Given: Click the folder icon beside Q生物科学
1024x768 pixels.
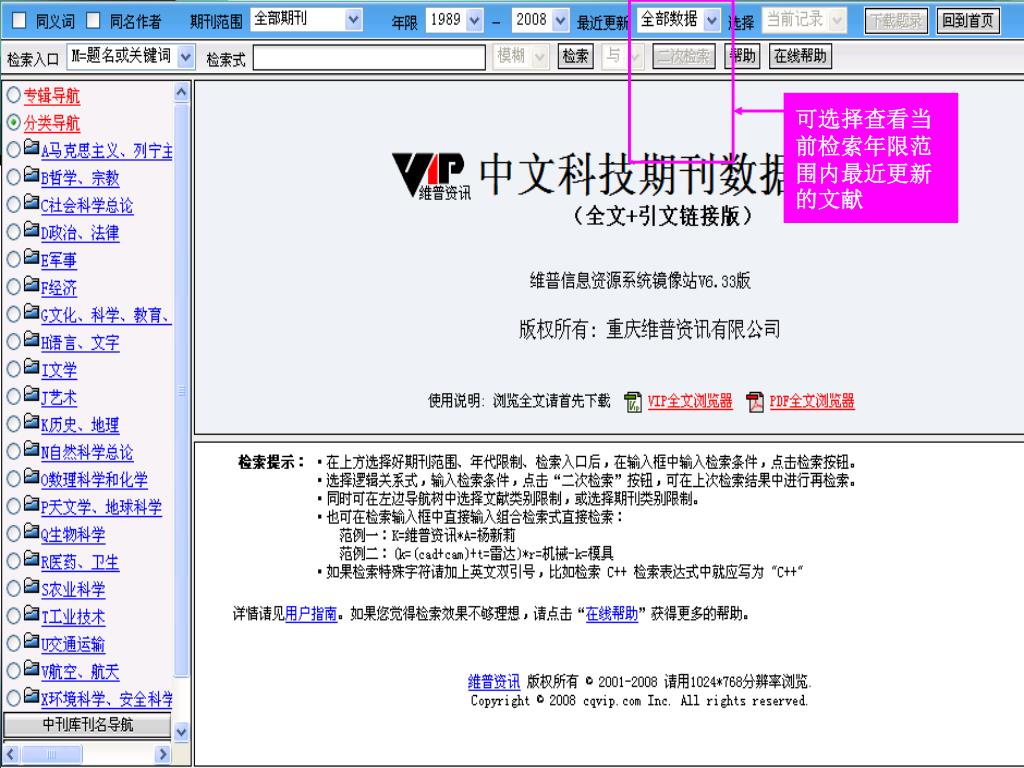Looking at the screenshot, I should point(31,531).
